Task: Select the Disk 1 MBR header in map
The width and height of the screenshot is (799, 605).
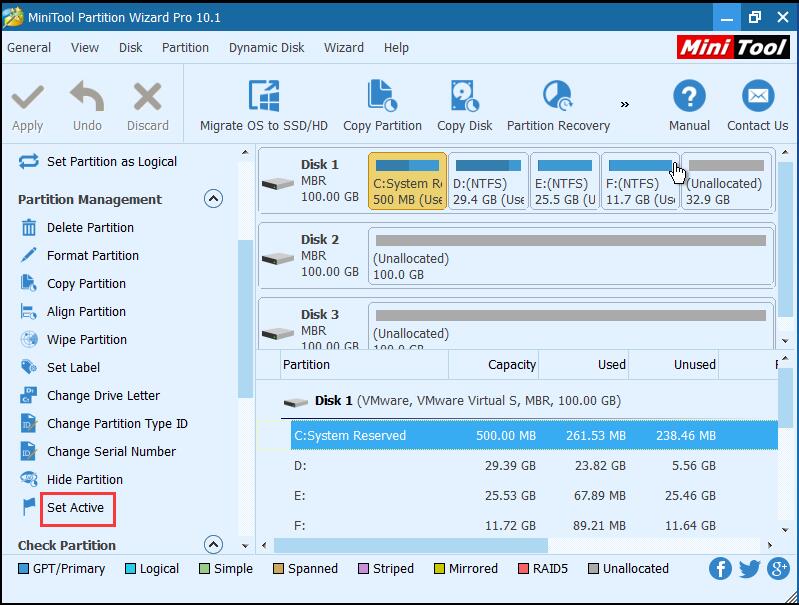Action: [x=311, y=181]
